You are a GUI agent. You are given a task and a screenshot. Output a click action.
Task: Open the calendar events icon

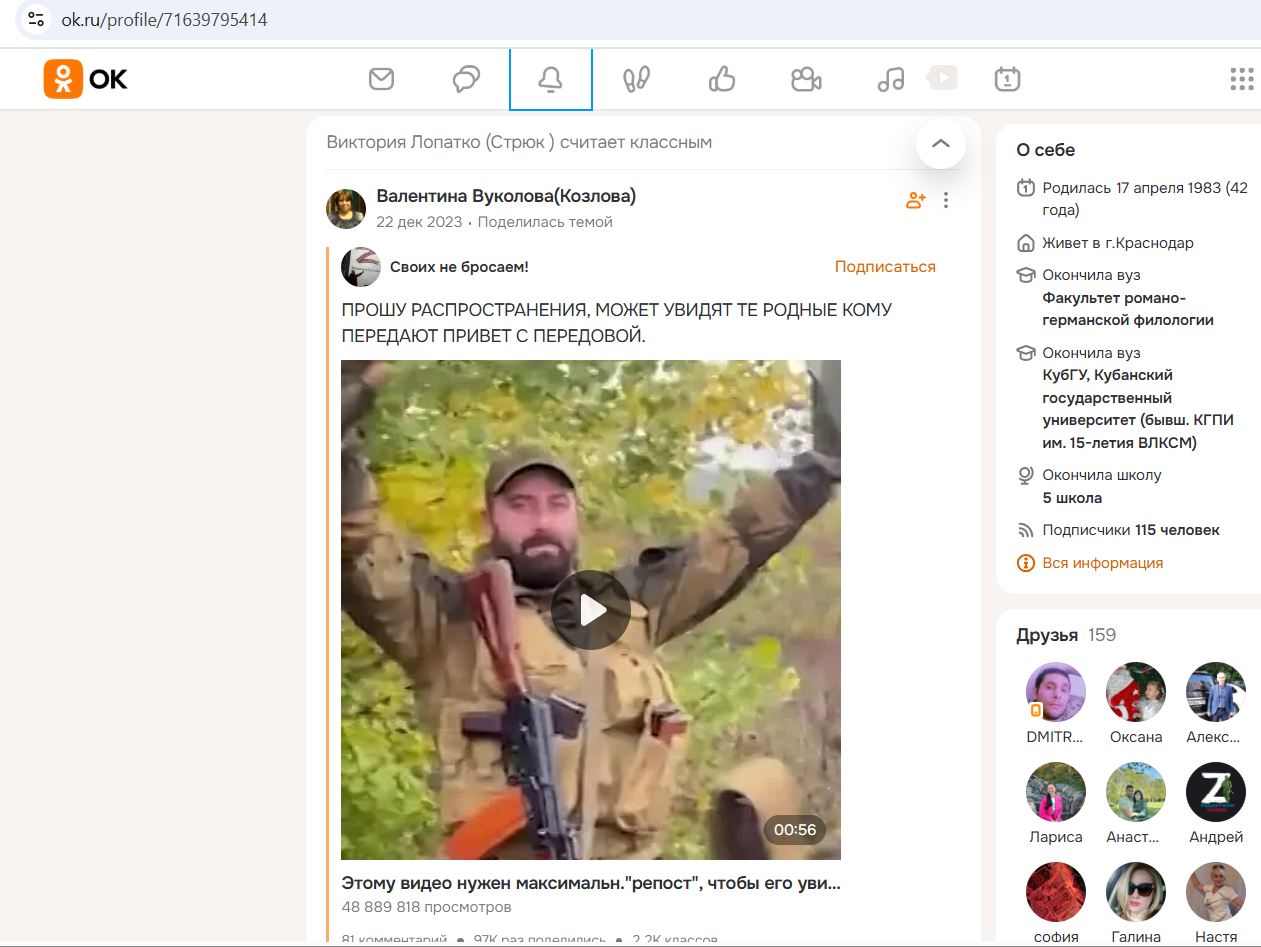tap(1007, 79)
